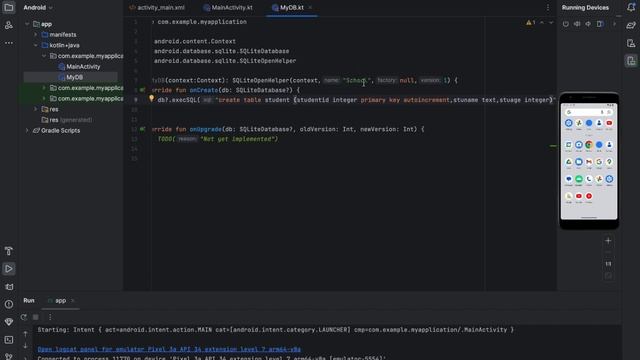Click the Run panel title label
640x360 pixels.
point(29,300)
